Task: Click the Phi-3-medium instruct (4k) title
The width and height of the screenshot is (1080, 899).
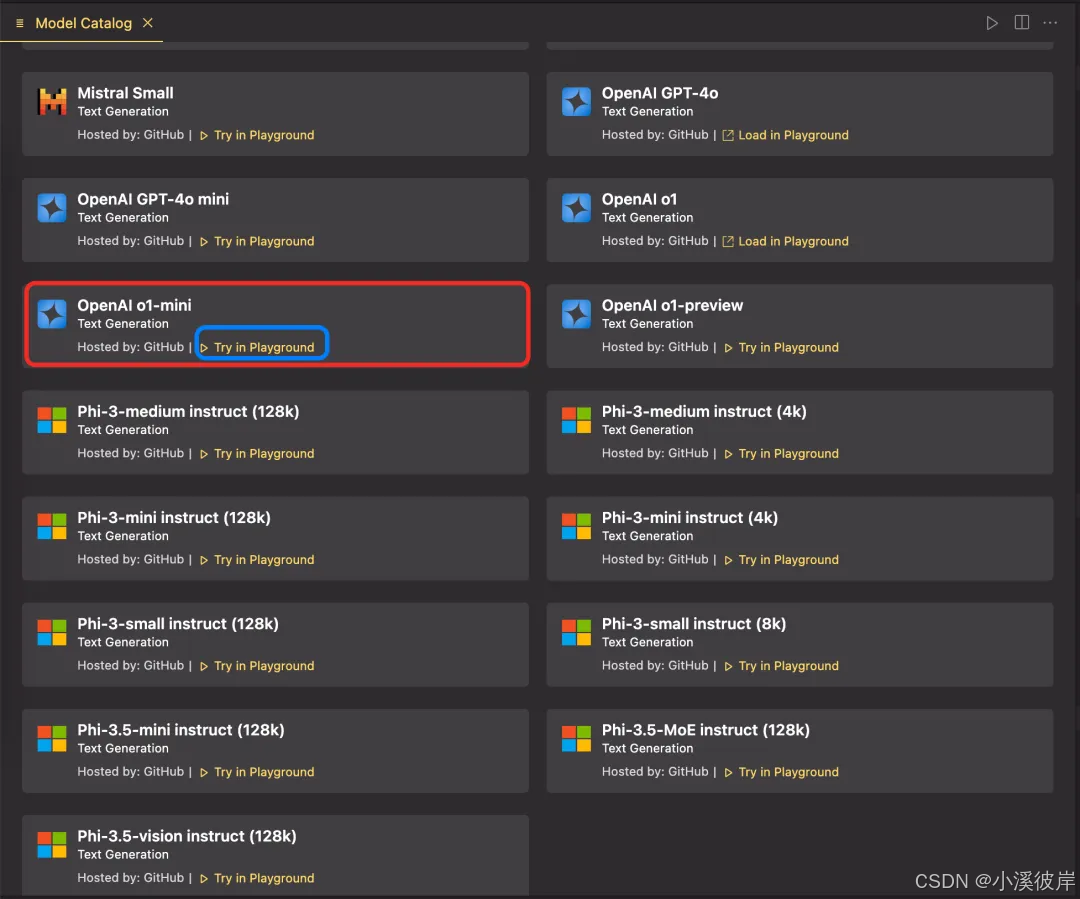Action: [x=704, y=411]
